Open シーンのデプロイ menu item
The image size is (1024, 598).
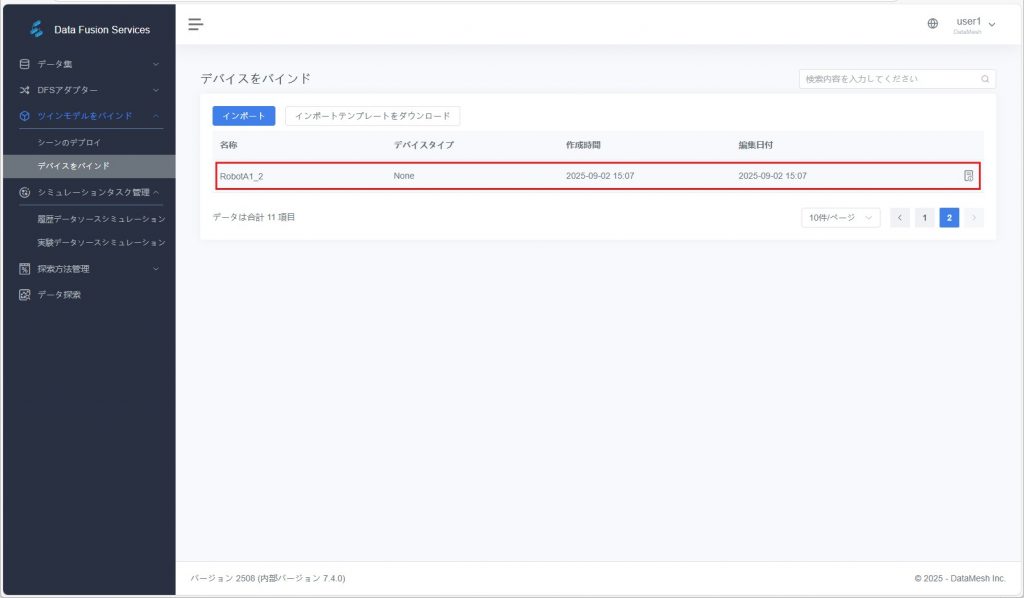coord(69,143)
